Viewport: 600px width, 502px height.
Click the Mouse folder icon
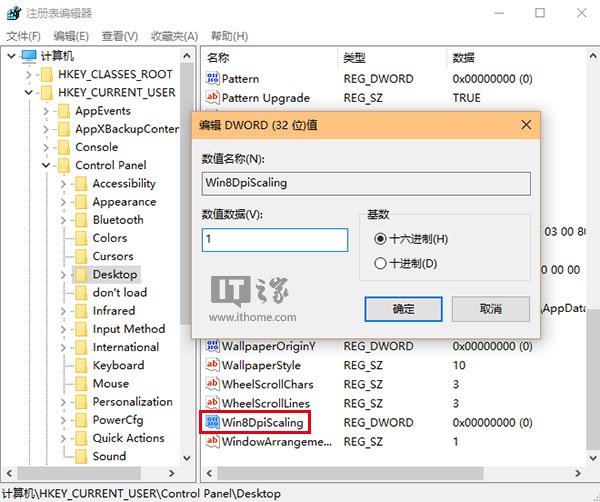(x=81, y=383)
